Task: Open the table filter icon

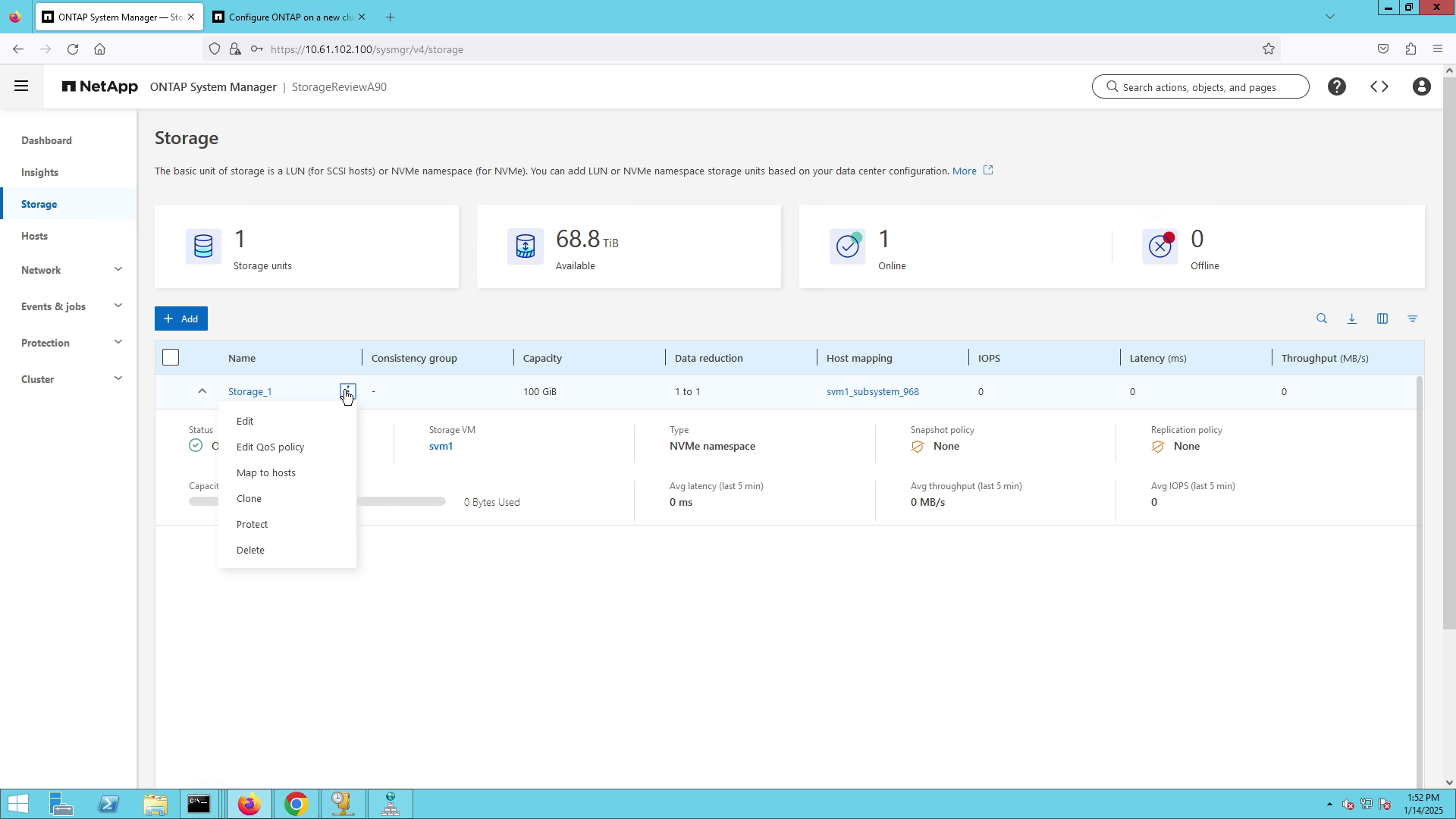Action: (1413, 318)
